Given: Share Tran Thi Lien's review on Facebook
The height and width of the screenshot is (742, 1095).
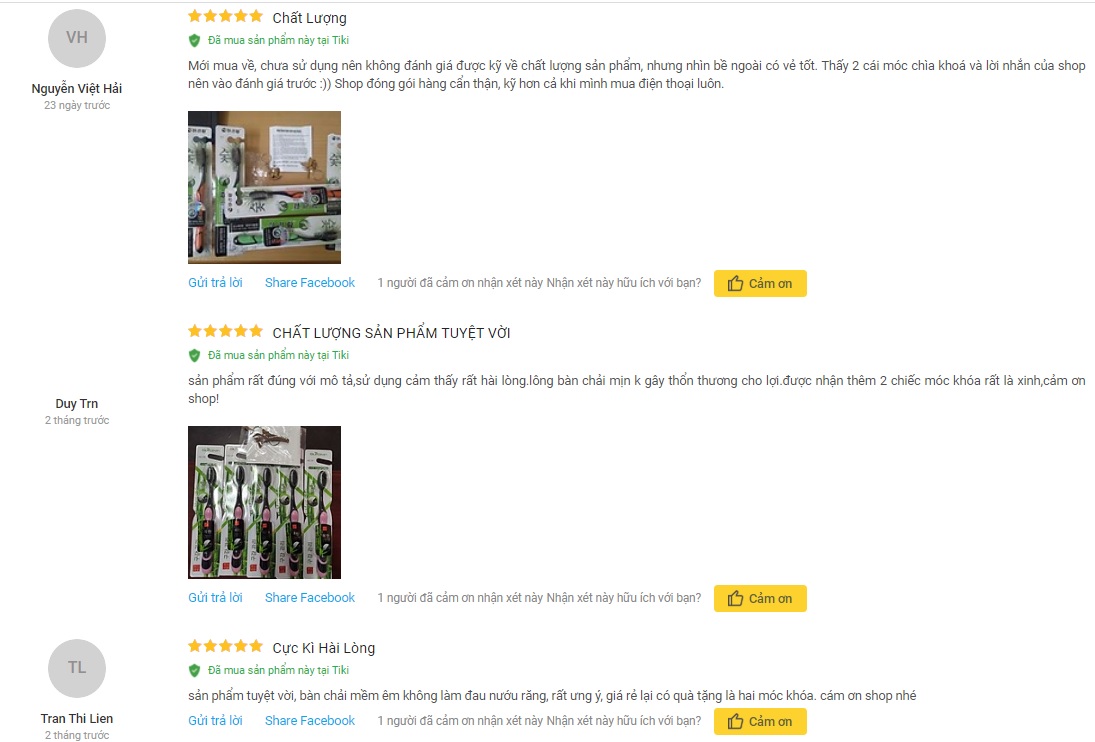Looking at the screenshot, I should pos(310,720).
